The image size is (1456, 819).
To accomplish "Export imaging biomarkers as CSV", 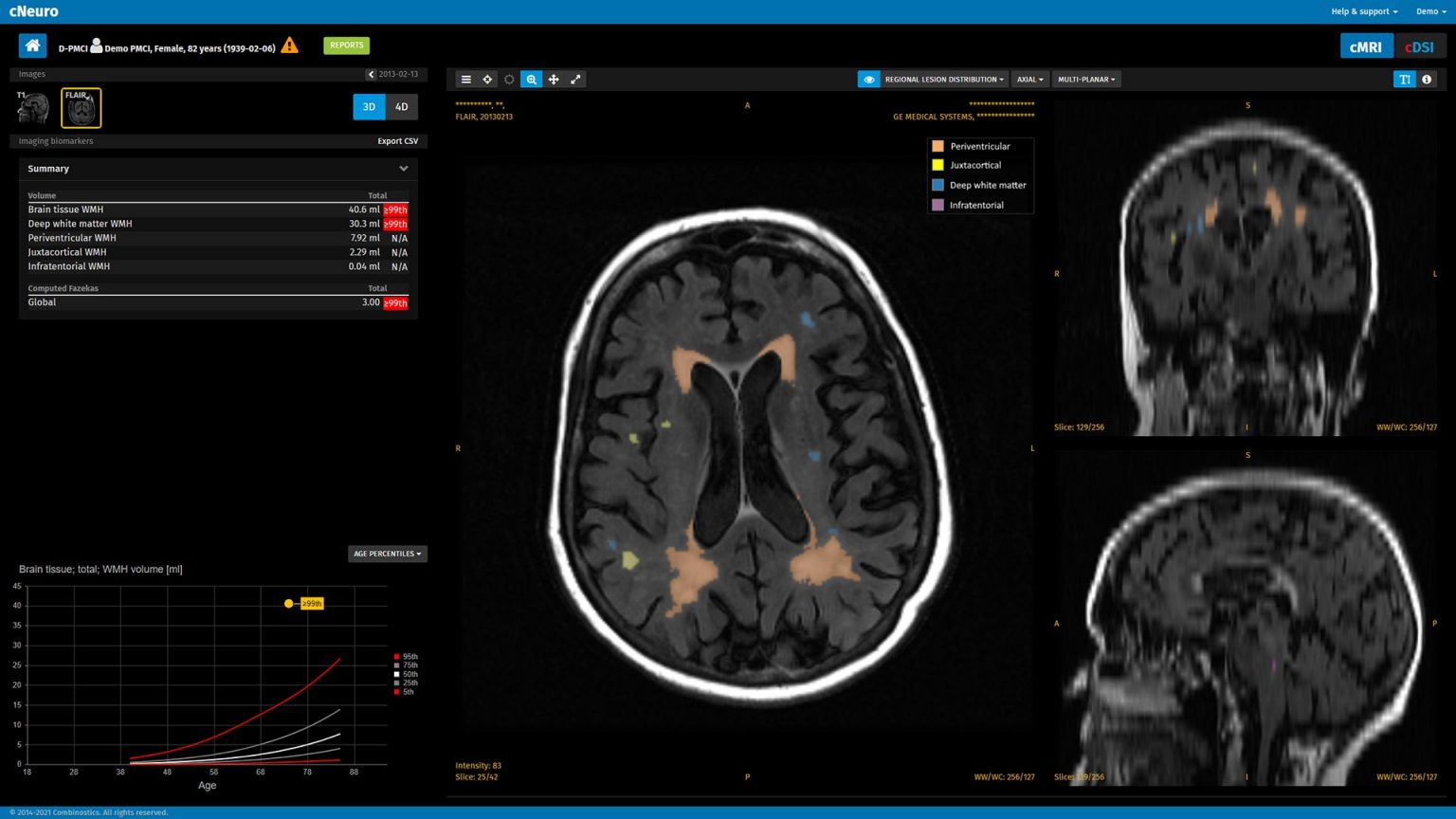I will coord(397,140).
